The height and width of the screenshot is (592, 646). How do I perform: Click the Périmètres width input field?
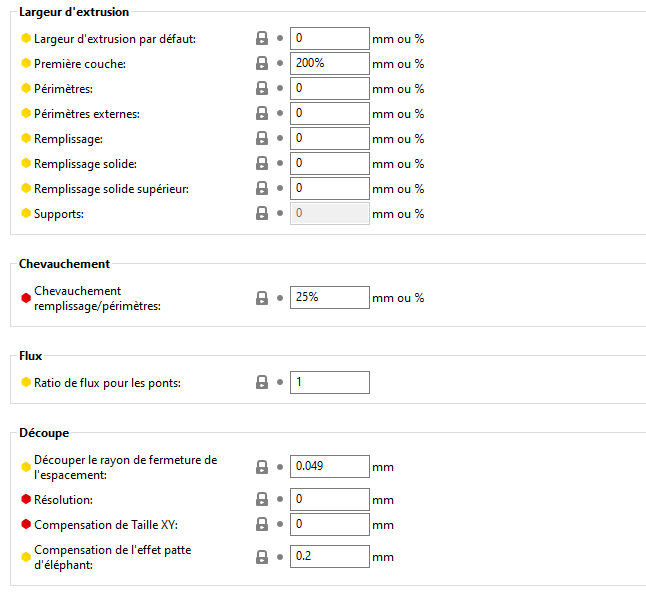click(x=329, y=88)
